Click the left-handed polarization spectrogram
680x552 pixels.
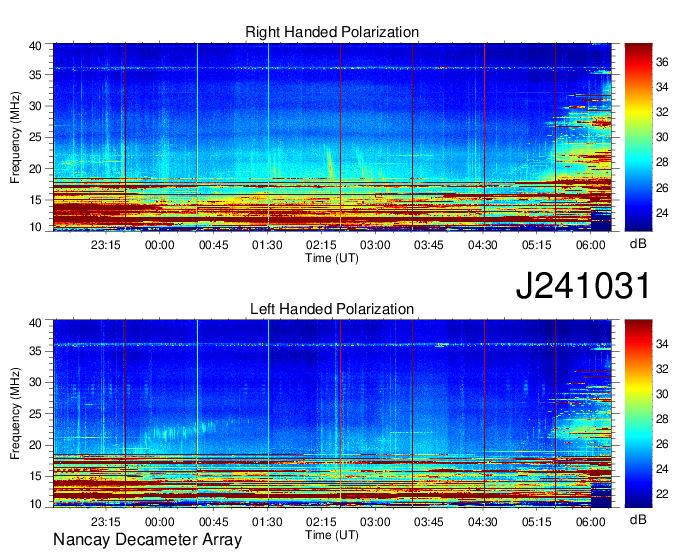pyautogui.click(x=332, y=414)
